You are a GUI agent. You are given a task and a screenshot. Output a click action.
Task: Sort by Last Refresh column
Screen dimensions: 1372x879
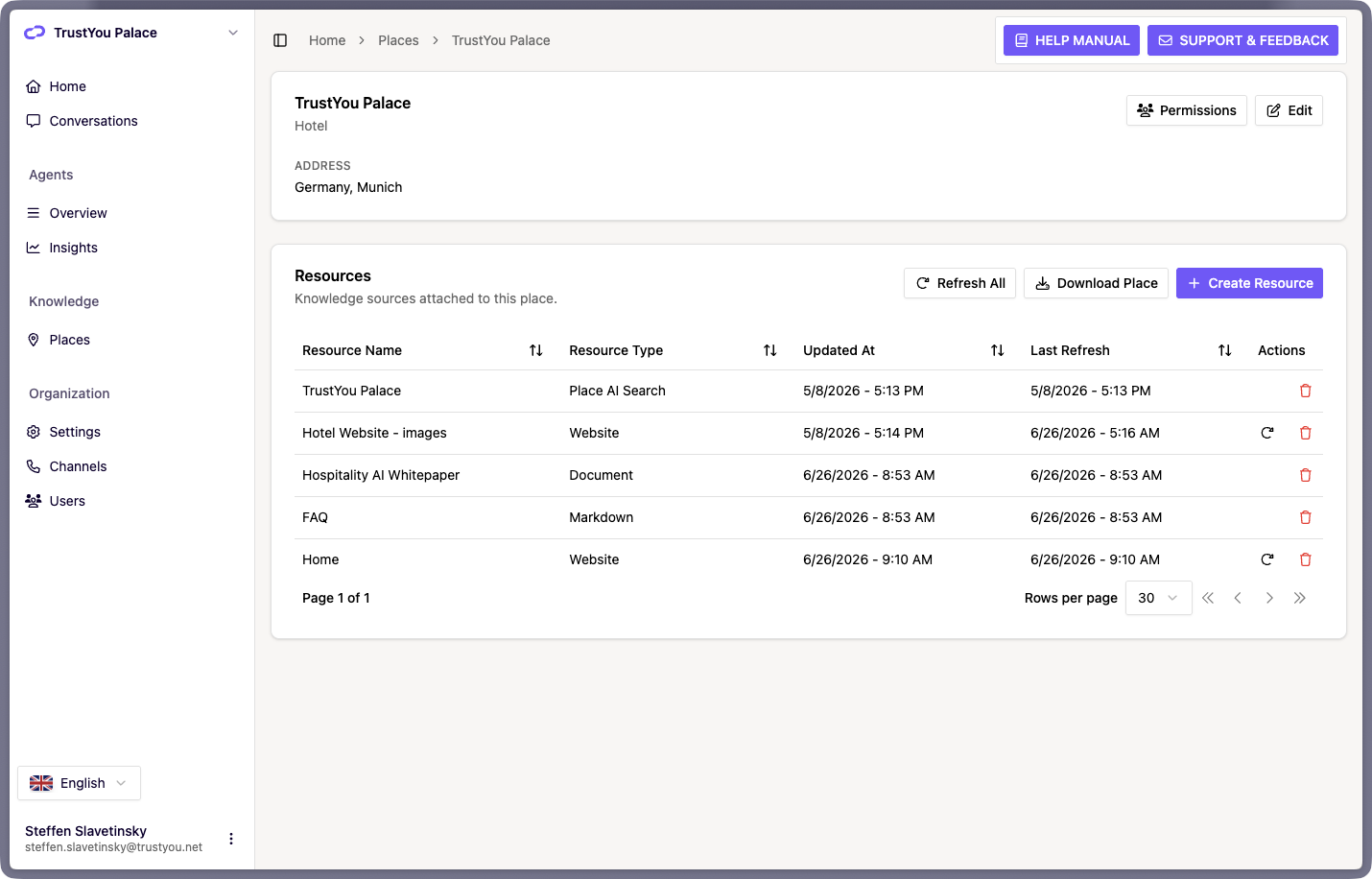1225,350
